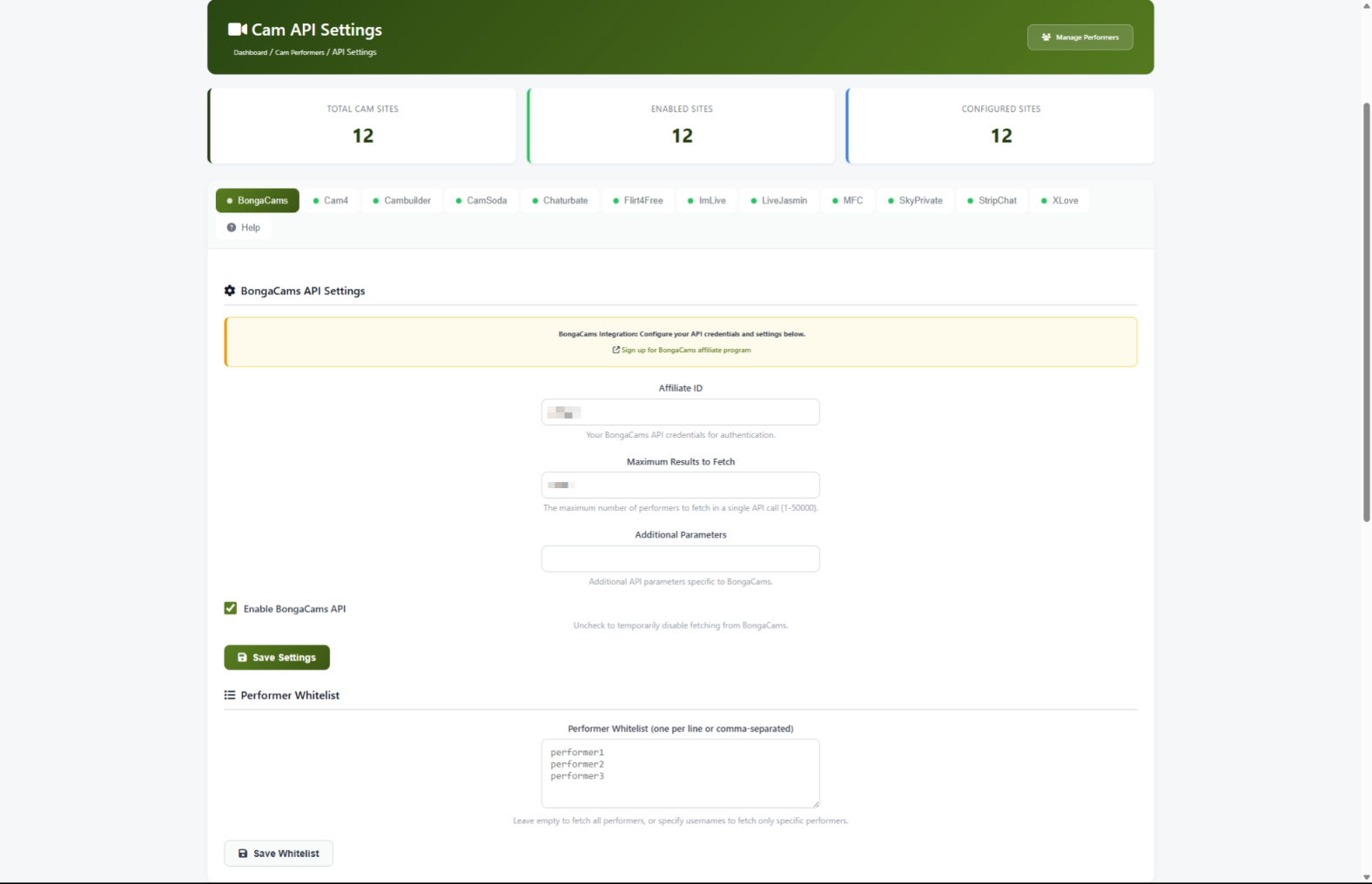The image size is (1372, 884).
Task: Click the external link icon for affiliate signup
Action: pos(616,350)
